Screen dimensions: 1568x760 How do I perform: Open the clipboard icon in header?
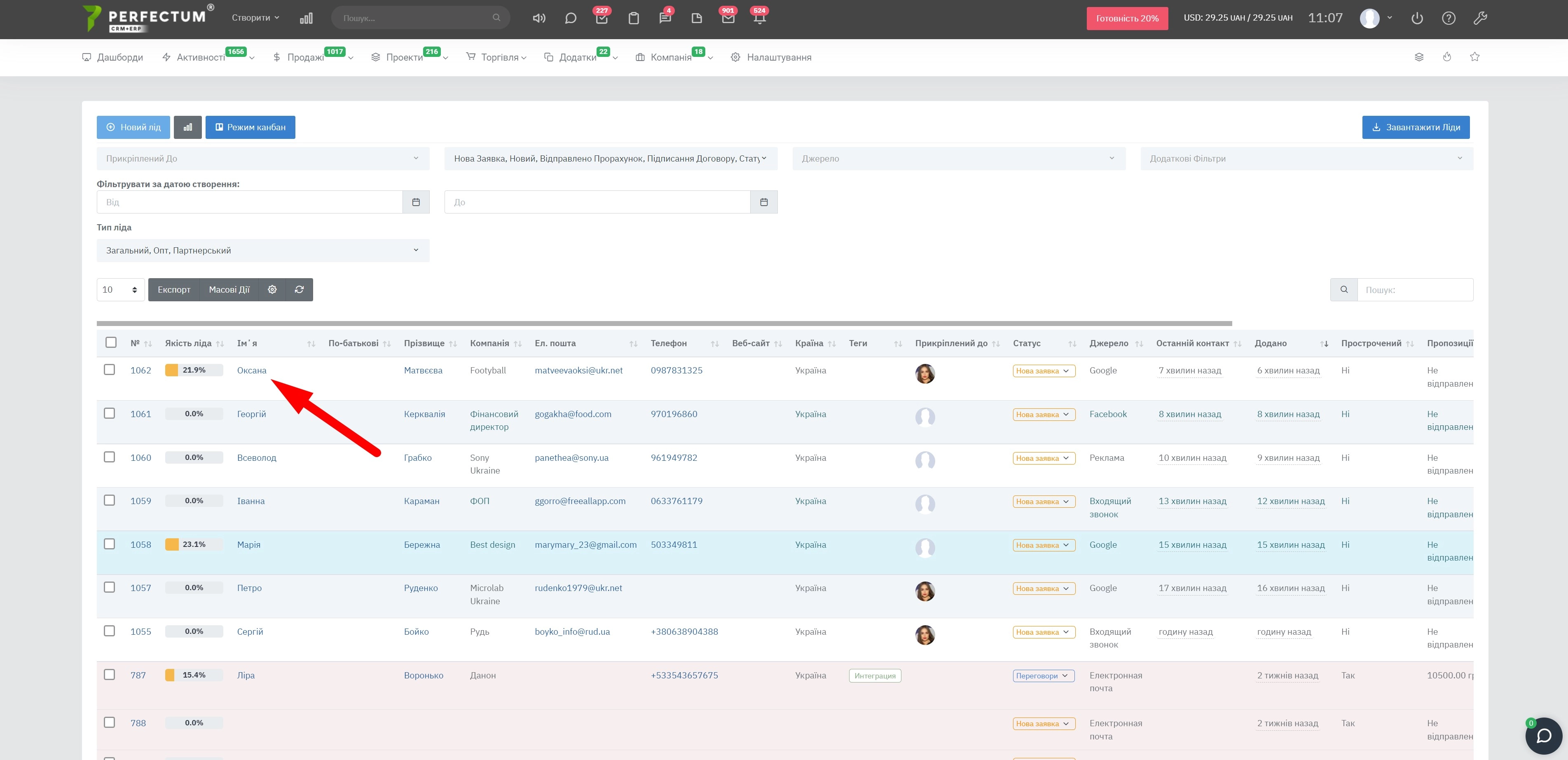634,18
